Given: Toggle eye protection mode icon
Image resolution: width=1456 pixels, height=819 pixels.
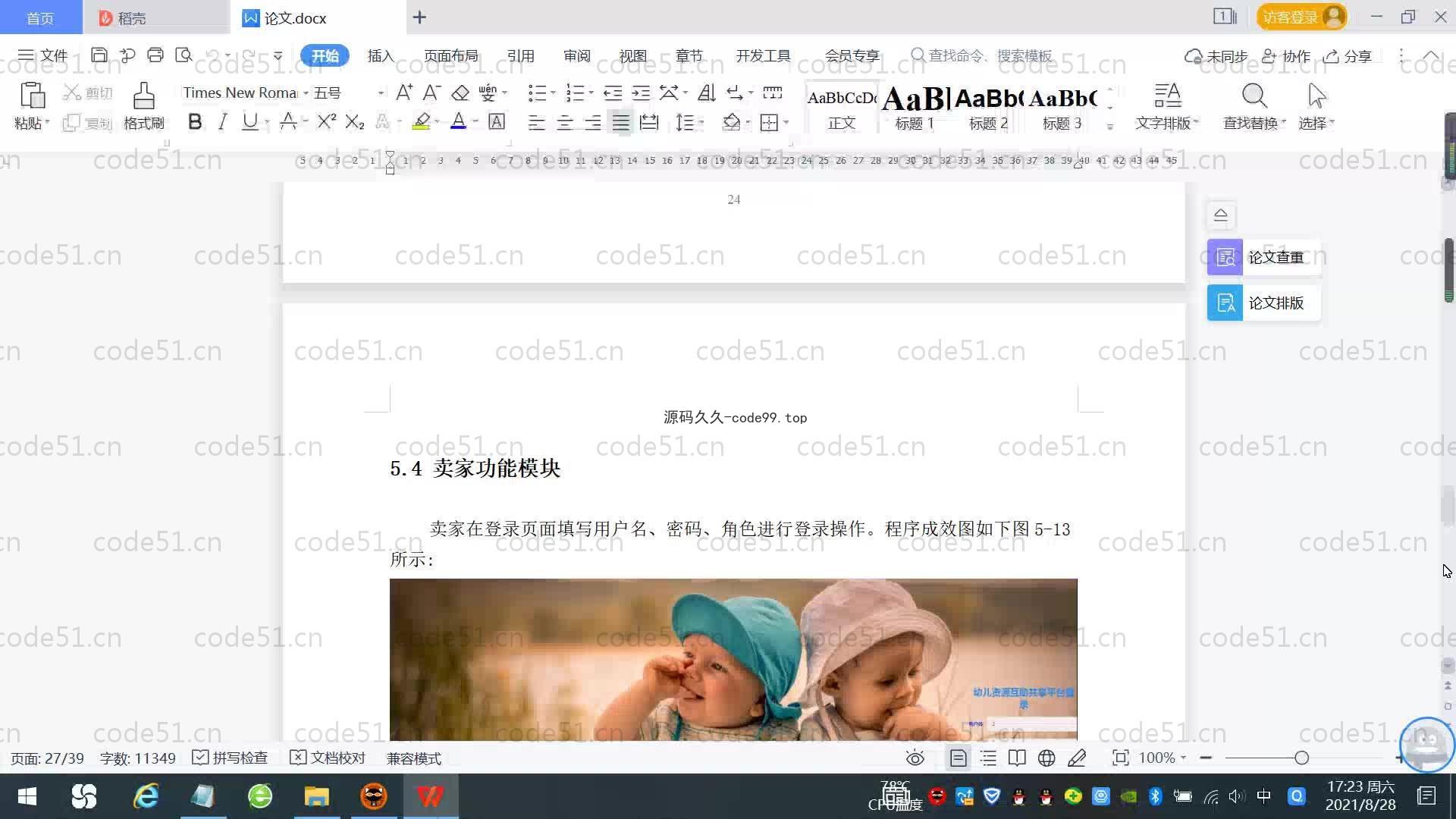Looking at the screenshot, I should [915, 758].
